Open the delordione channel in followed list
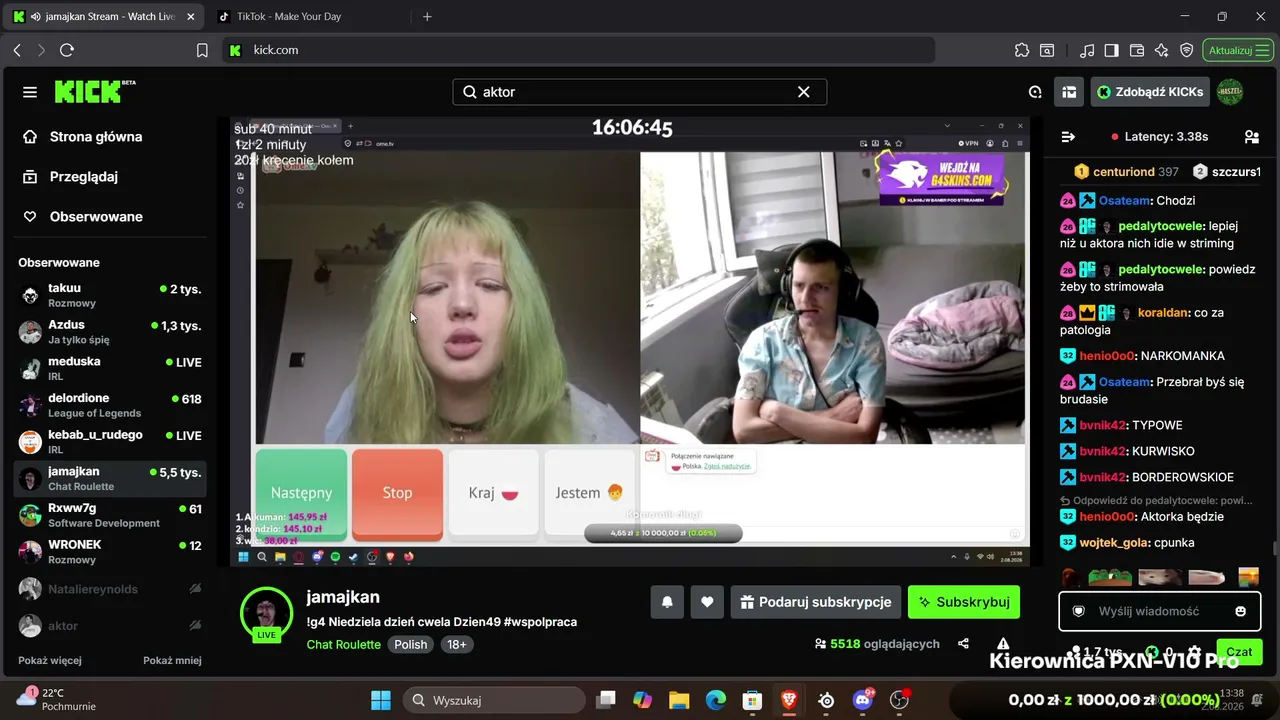Image resolution: width=1280 pixels, height=720 pixels. (110, 405)
